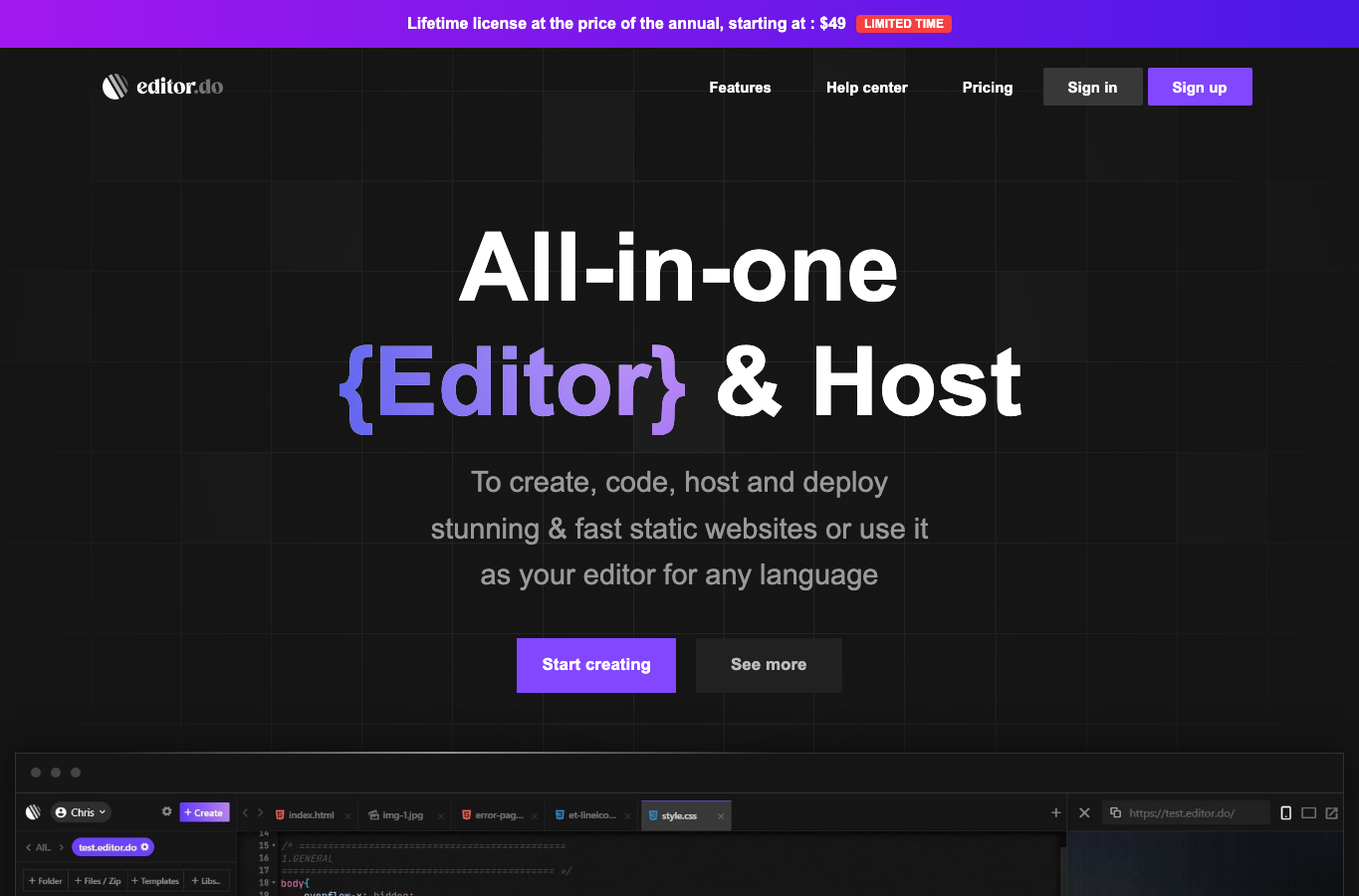This screenshot has width=1359, height=896.
Task: Open settings gear next to Create
Action: 166,811
